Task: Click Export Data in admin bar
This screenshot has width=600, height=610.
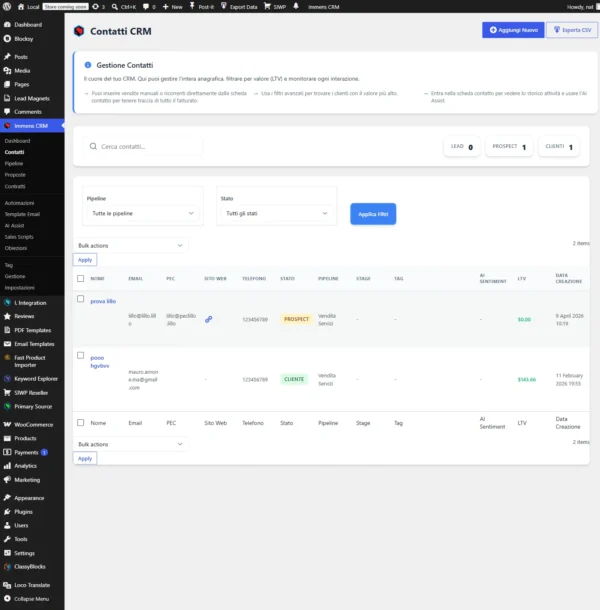Action: [239, 7]
